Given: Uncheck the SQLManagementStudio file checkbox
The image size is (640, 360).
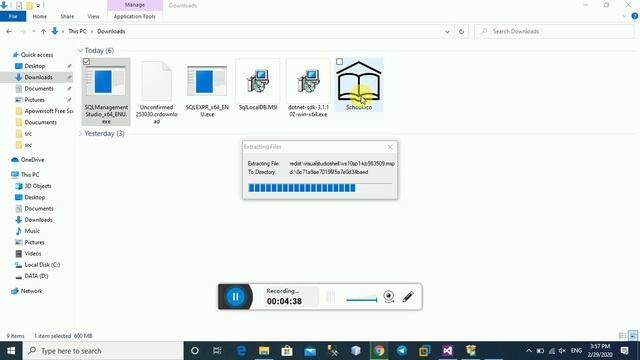Looking at the screenshot, I should (86, 62).
